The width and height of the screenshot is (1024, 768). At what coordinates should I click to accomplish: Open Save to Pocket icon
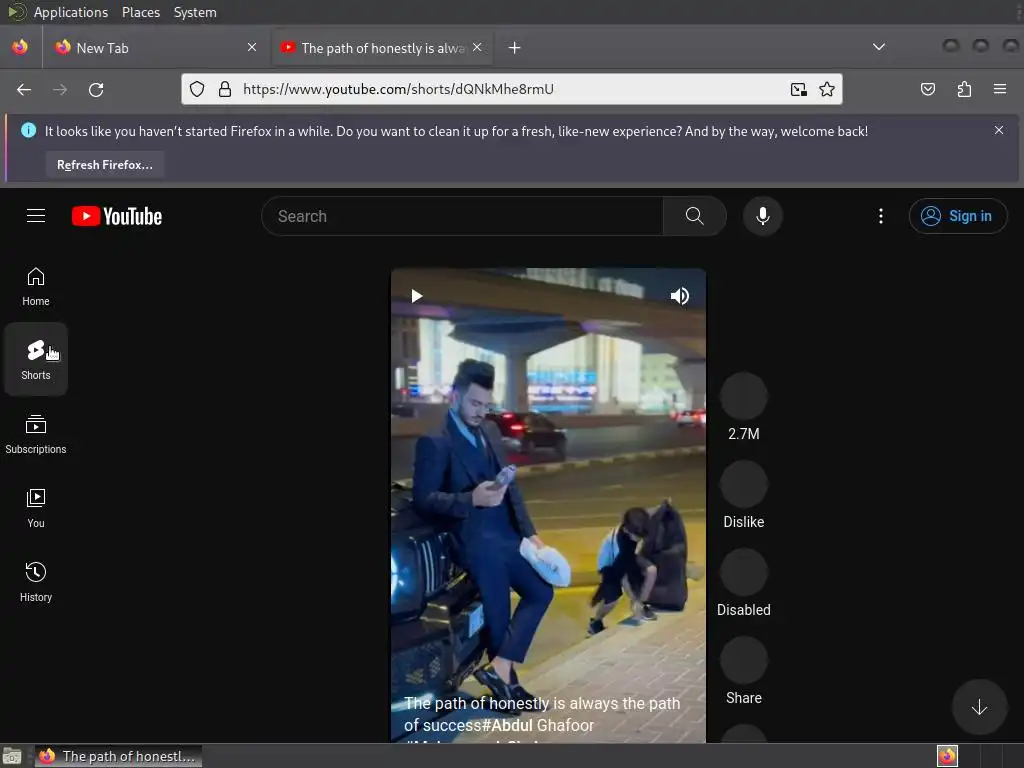pyautogui.click(x=927, y=89)
